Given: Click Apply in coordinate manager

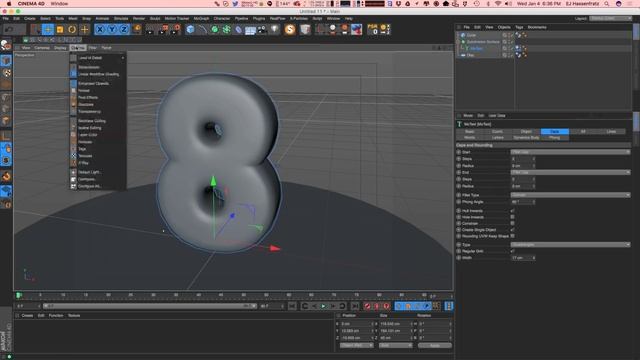Looking at the screenshot, I should (x=435, y=345).
